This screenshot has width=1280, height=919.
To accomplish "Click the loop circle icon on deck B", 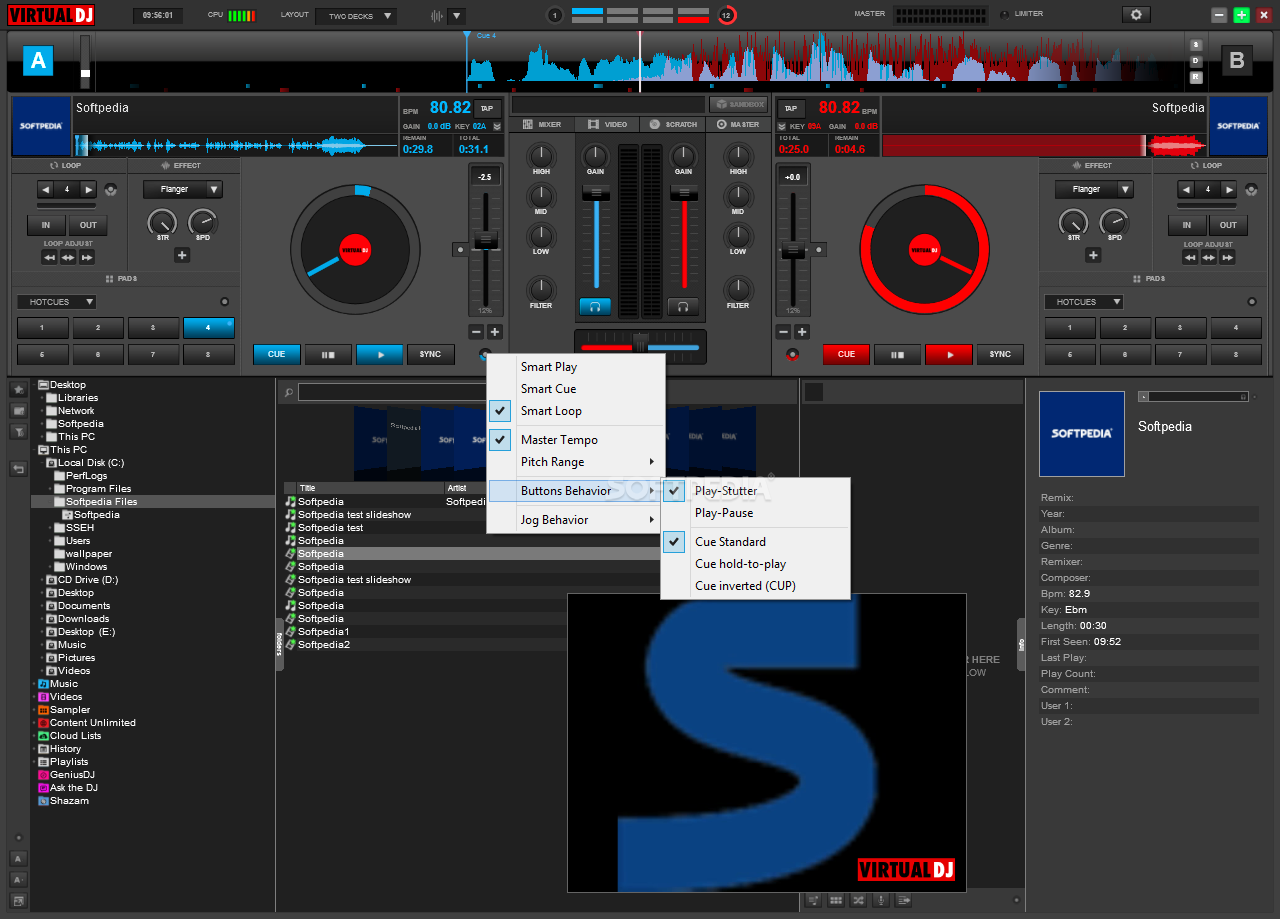I will click(x=1250, y=189).
